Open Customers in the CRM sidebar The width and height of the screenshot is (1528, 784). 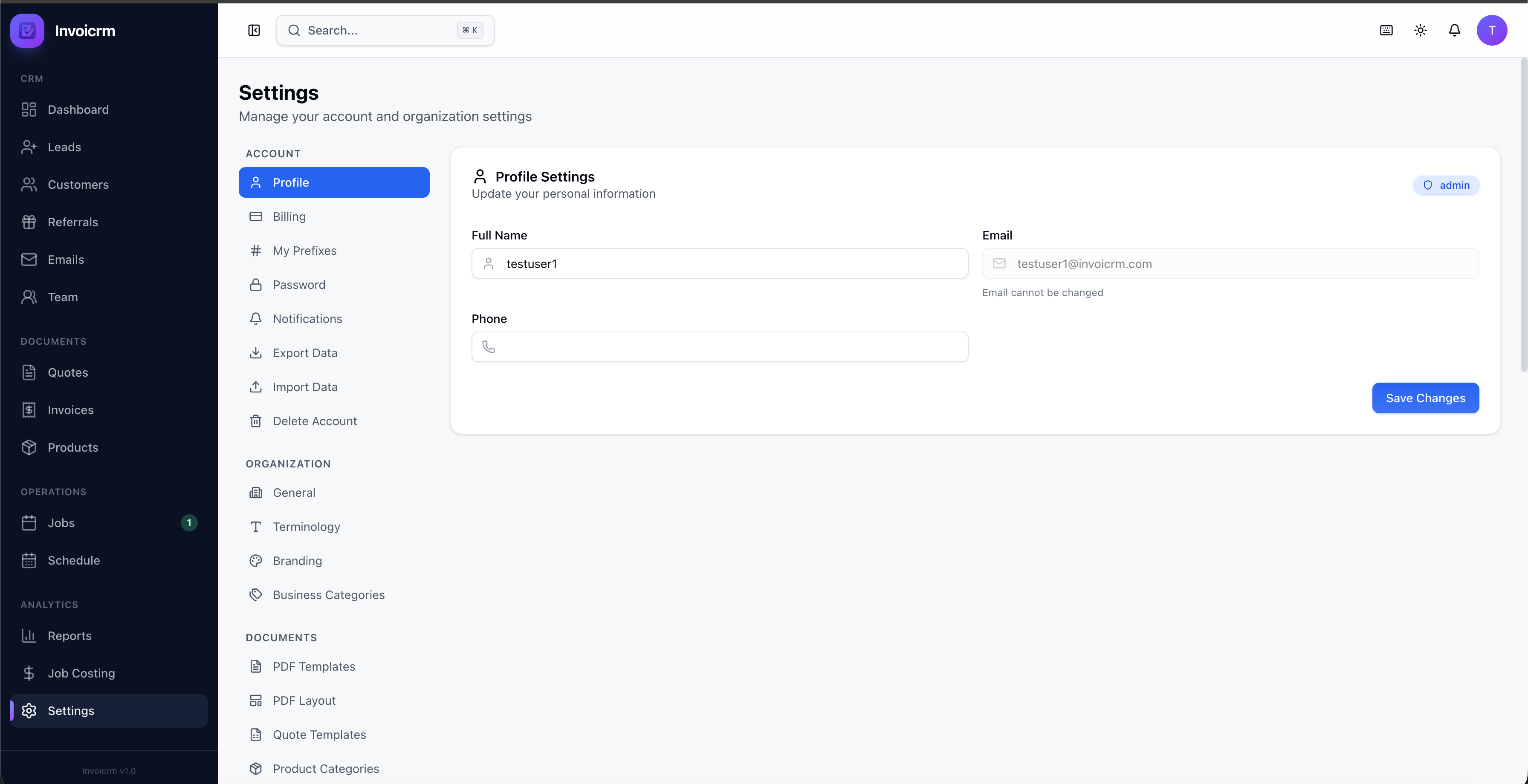78,184
